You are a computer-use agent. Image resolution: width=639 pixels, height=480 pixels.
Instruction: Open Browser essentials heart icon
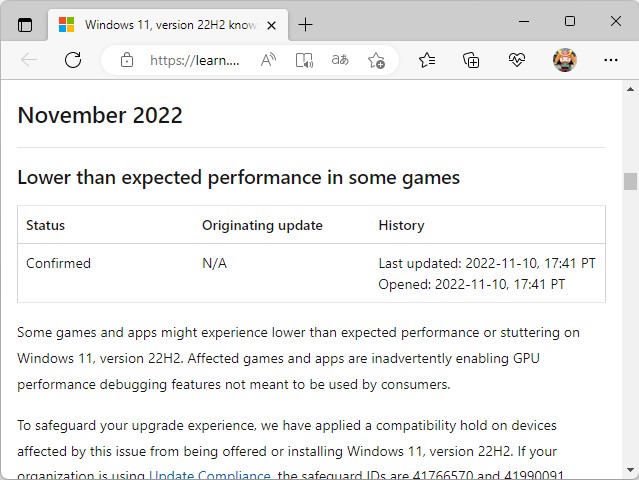pyautogui.click(x=516, y=60)
